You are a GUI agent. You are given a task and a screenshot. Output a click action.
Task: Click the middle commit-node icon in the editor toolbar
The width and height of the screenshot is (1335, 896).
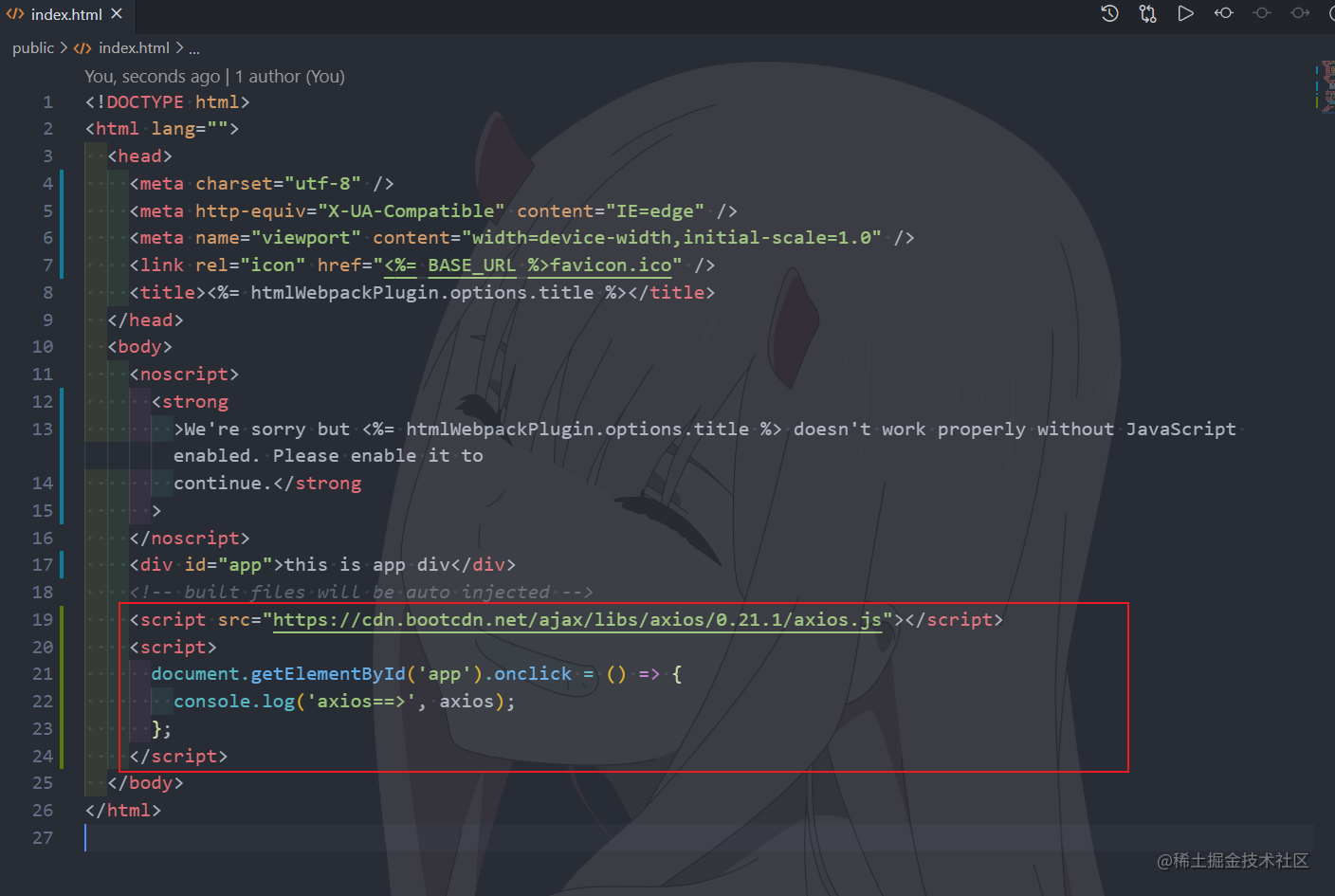pos(1262,13)
